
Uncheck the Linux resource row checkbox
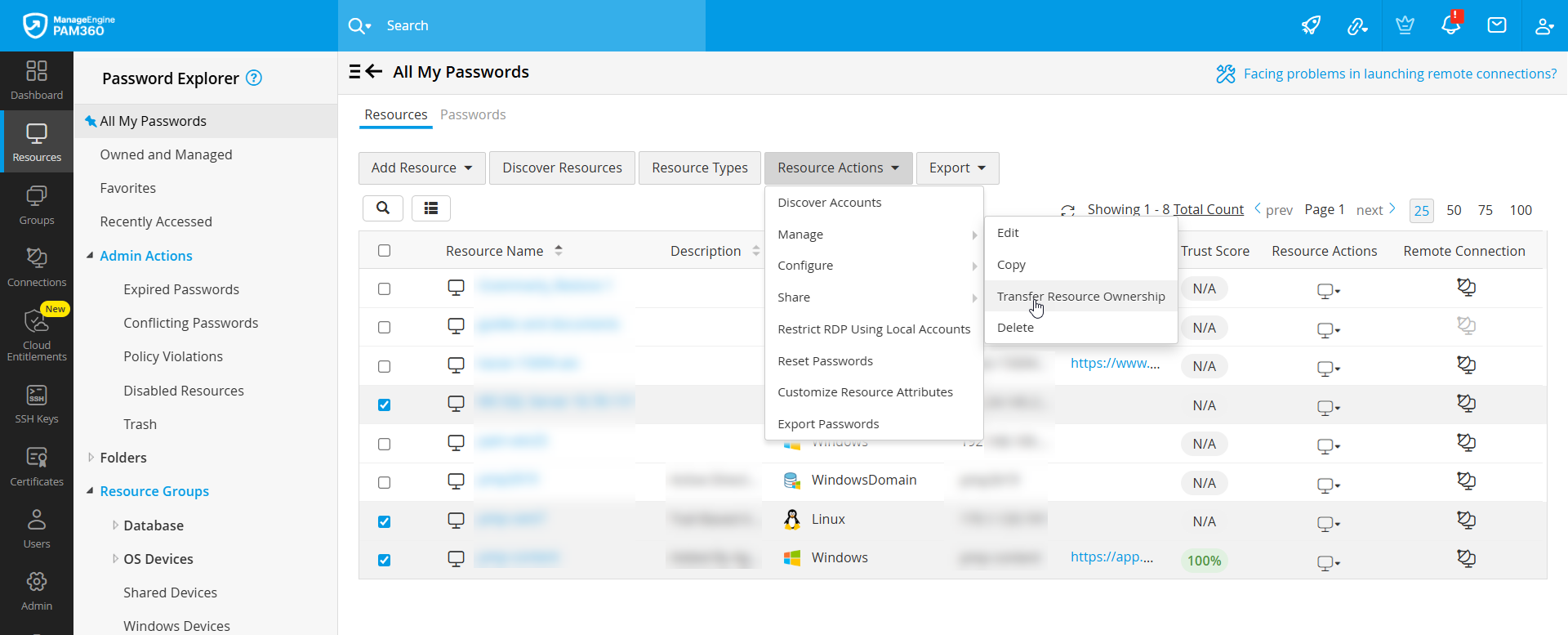coord(385,521)
